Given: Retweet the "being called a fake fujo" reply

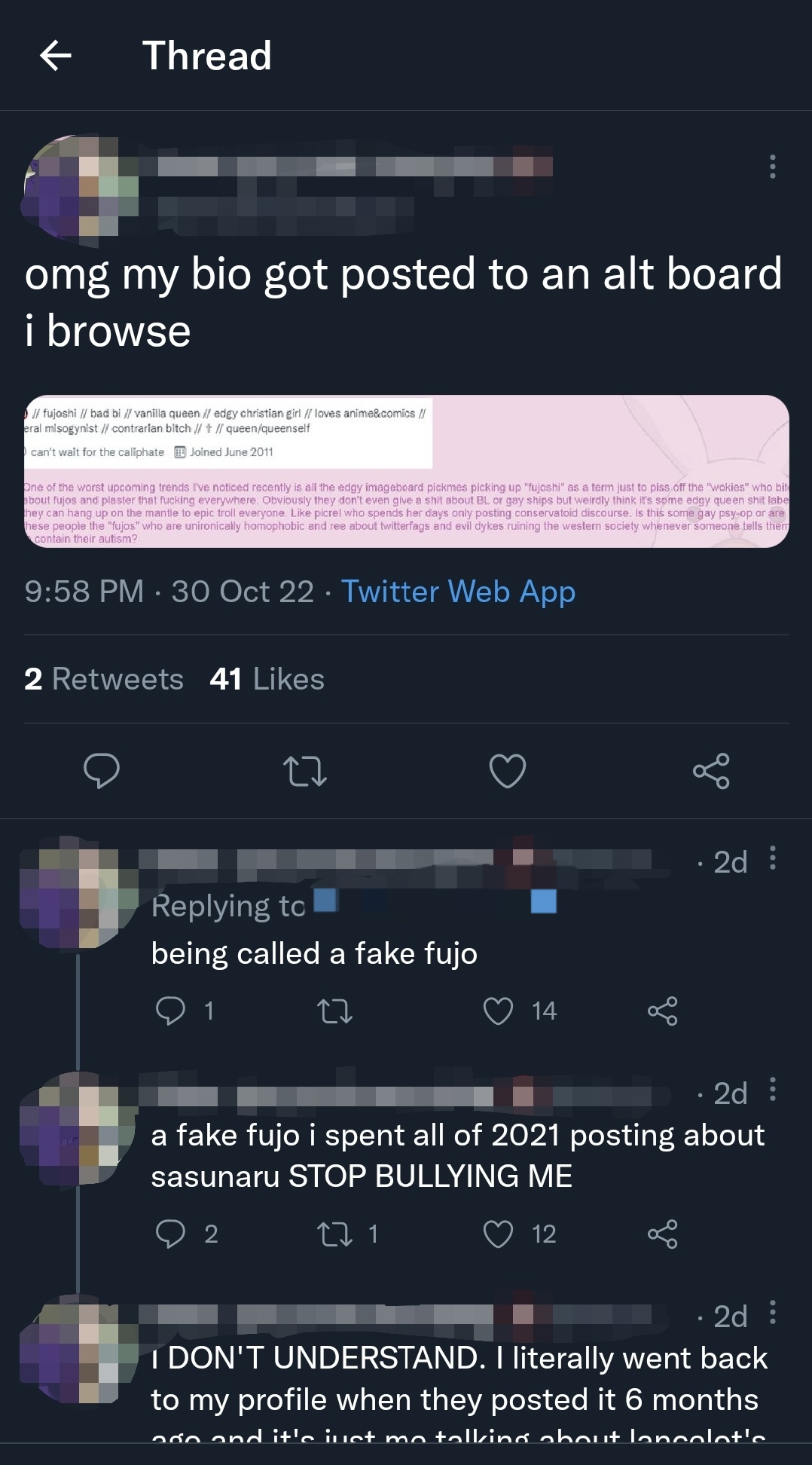Looking at the screenshot, I should (334, 1011).
